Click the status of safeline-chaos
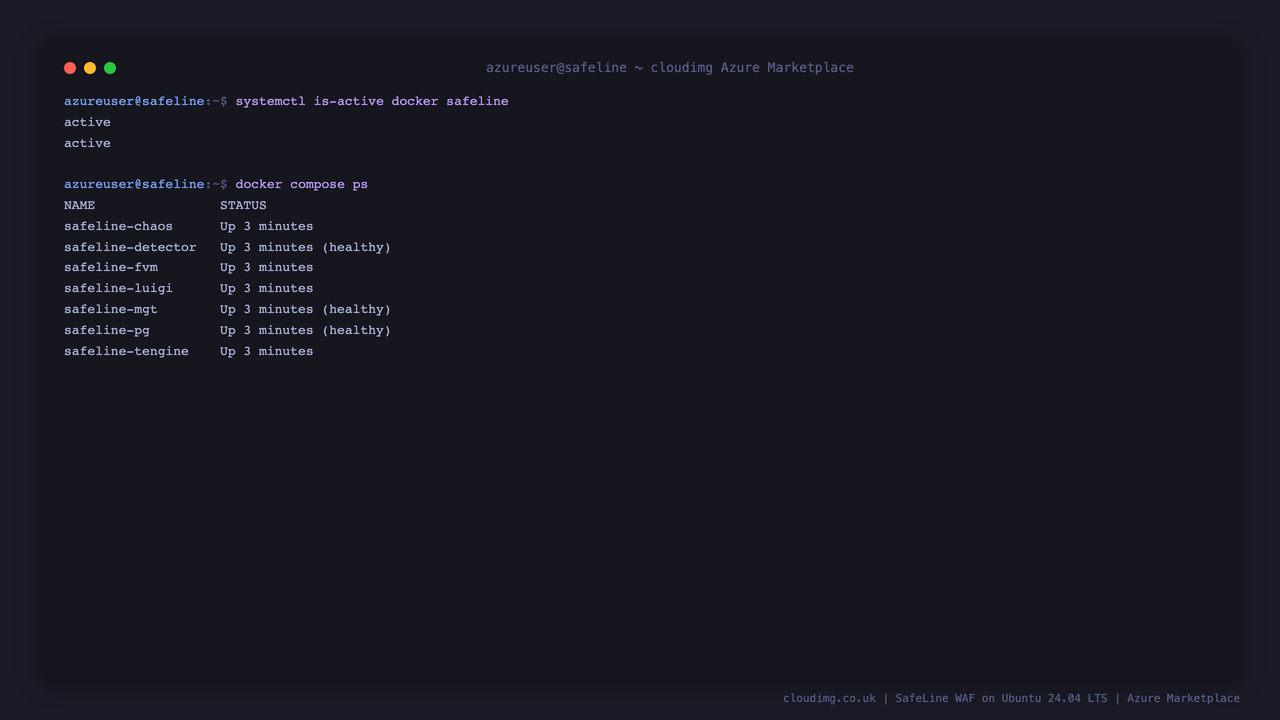1280x720 pixels. [267, 226]
